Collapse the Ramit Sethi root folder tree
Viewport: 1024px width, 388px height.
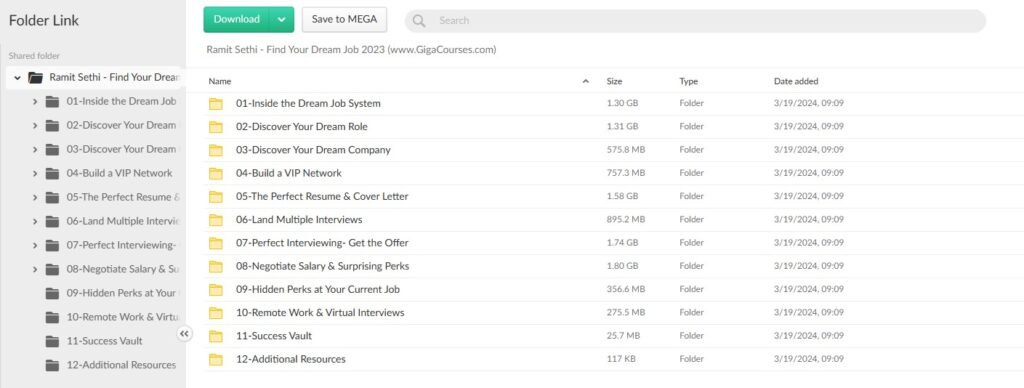(x=18, y=78)
